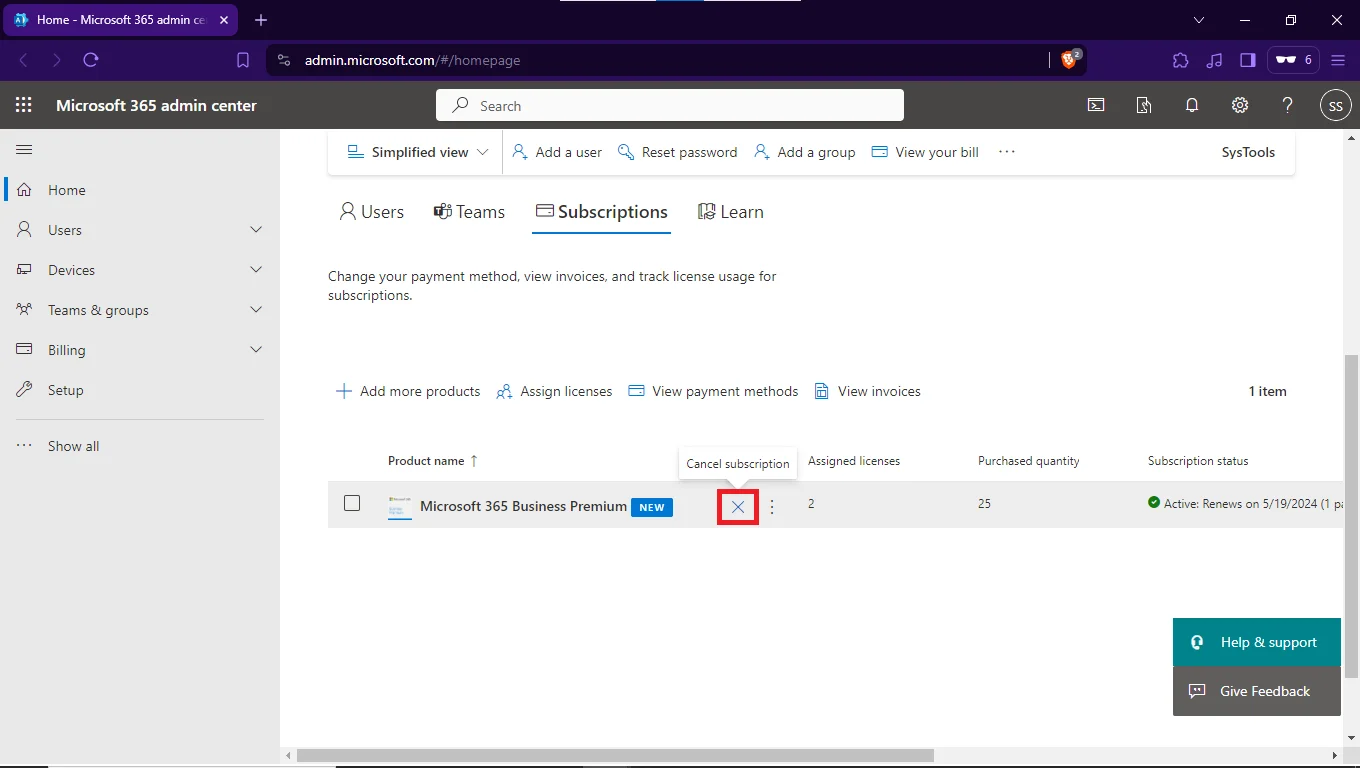This screenshot has height=768, width=1360.
Task: Open help question mark icon
Action: (1288, 105)
